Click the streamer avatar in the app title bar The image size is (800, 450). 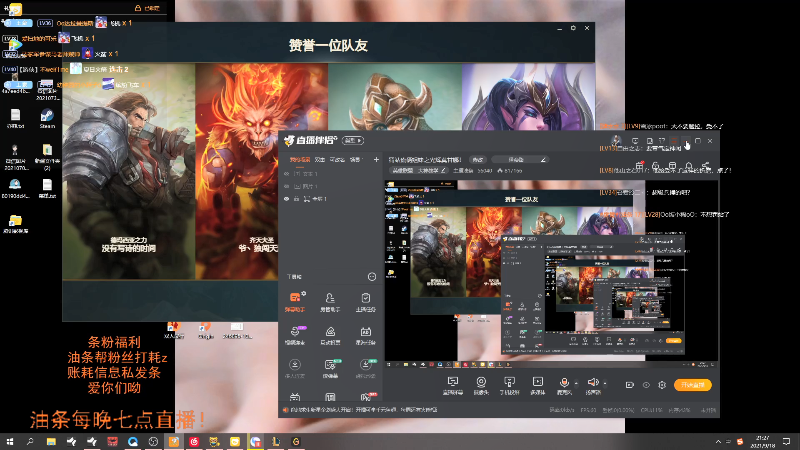pos(616,140)
